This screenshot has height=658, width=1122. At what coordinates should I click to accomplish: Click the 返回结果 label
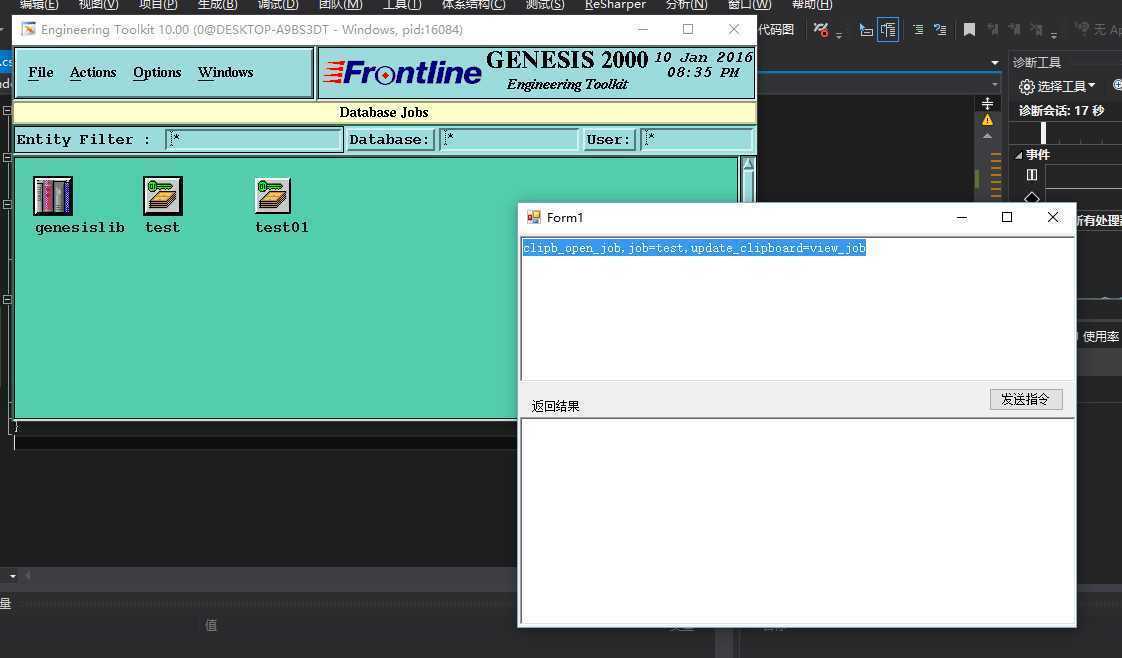point(555,406)
